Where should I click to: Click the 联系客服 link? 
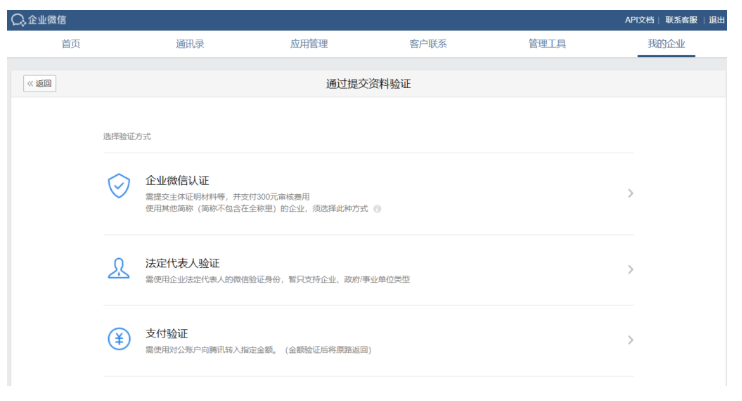click(681, 20)
